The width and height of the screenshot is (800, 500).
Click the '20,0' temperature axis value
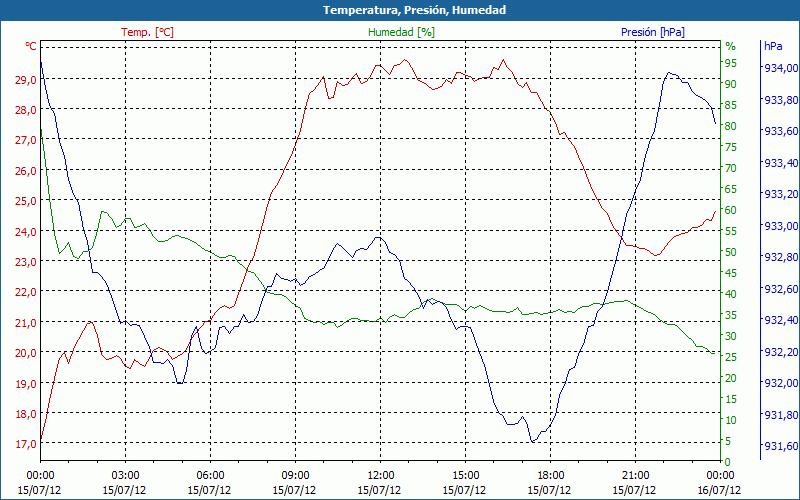tap(26, 353)
